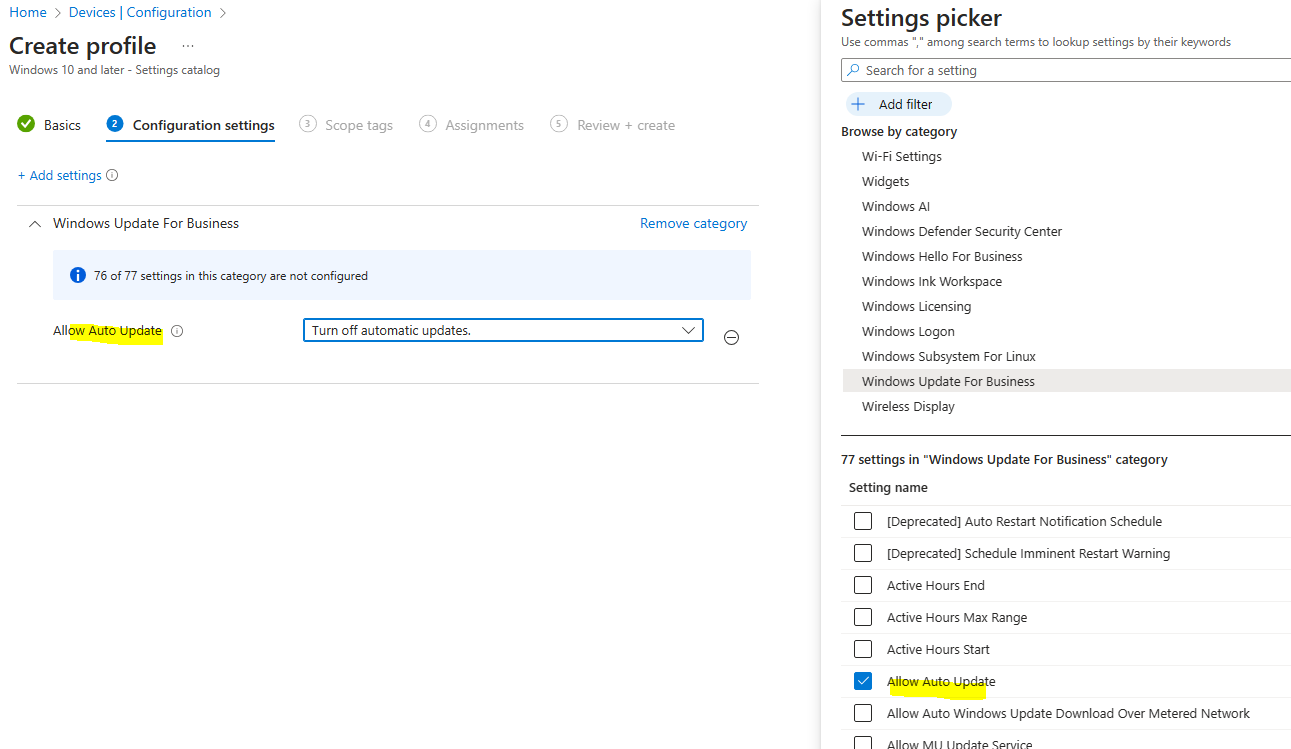
Task: Remove the Allow Auto Update setting with minus icon
Action: point(731,338)
